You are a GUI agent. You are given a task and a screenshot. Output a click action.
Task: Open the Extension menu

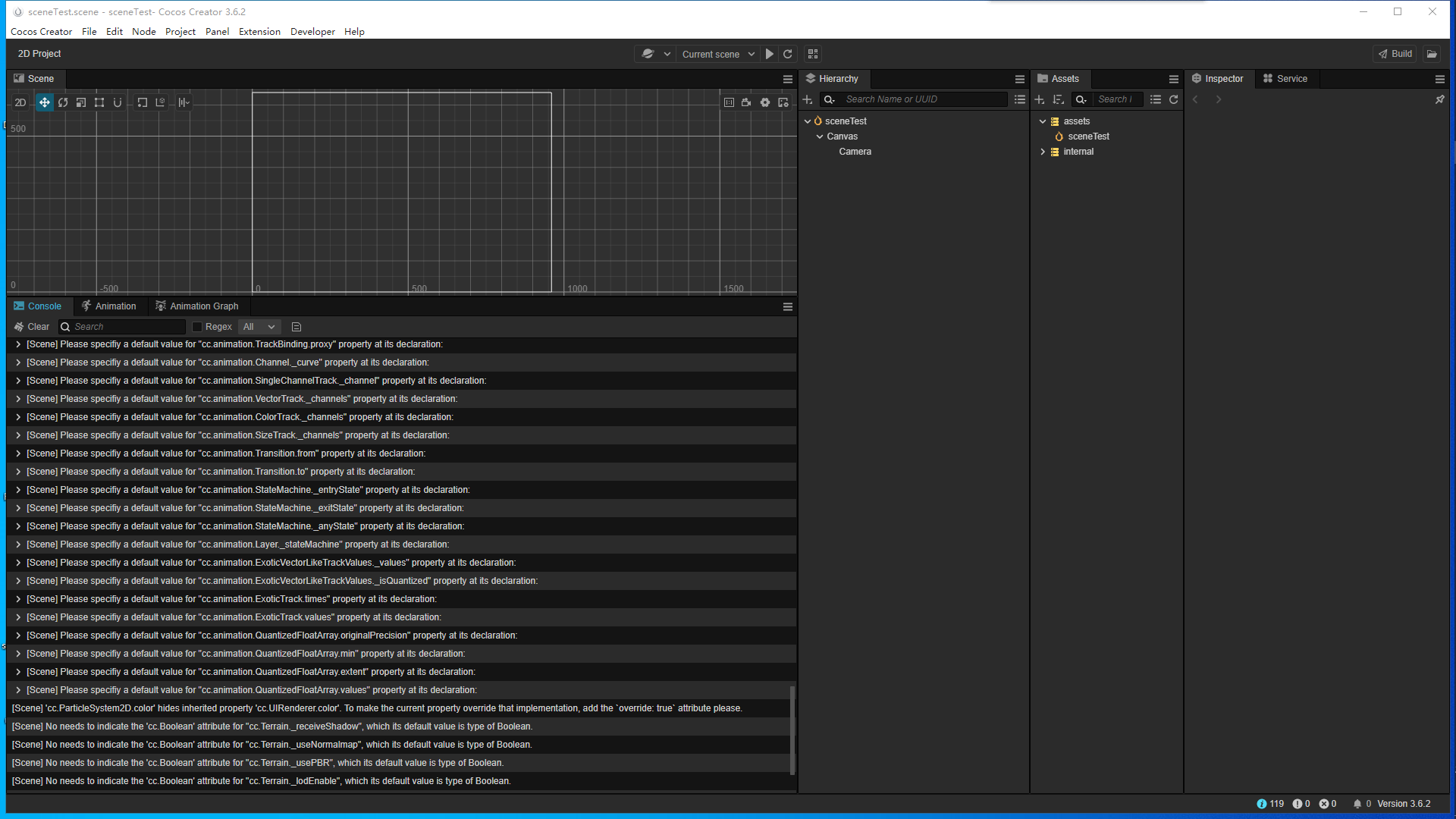[259, 32]
